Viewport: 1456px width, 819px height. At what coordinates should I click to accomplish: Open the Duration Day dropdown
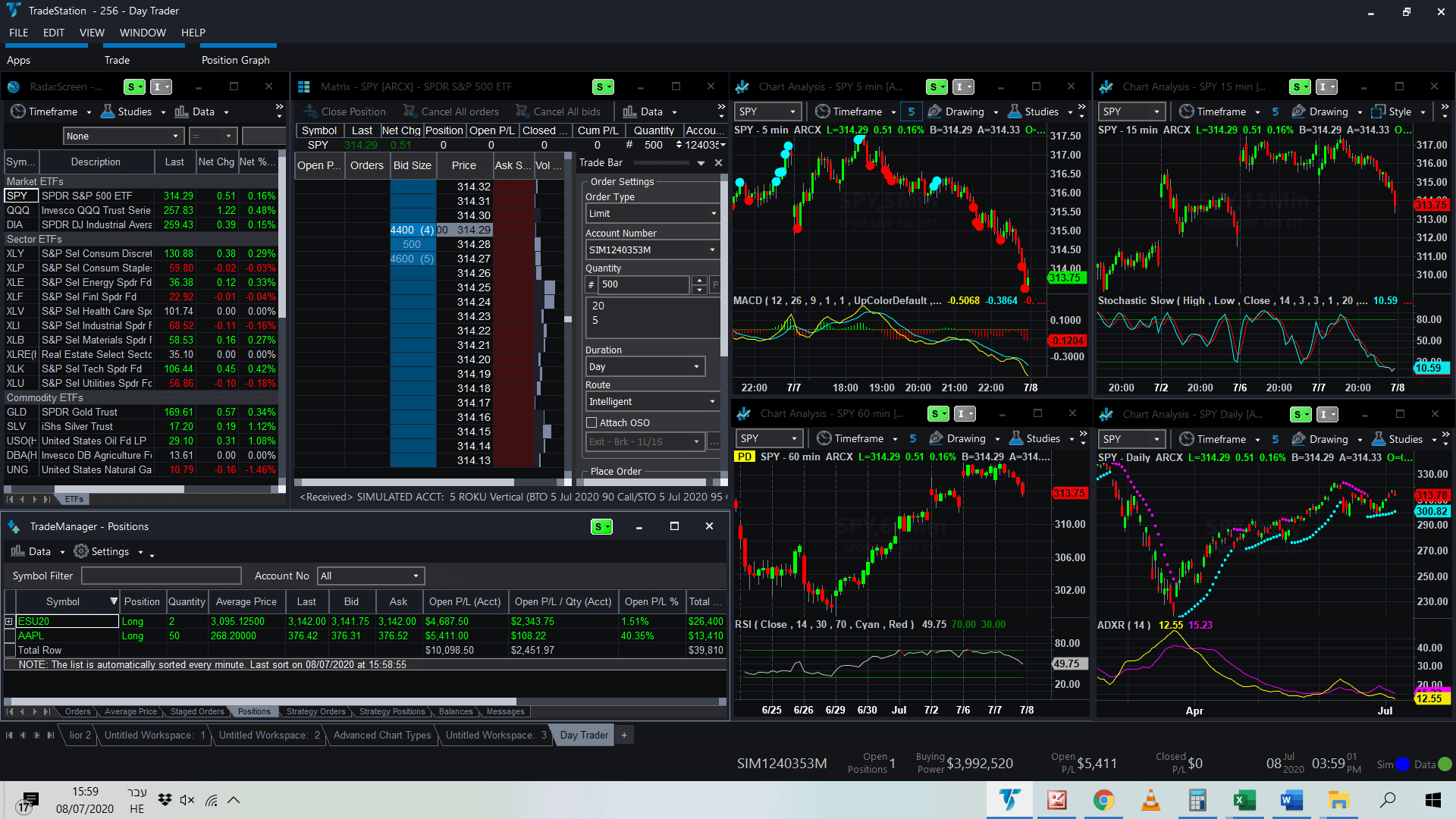click(645, 367)
